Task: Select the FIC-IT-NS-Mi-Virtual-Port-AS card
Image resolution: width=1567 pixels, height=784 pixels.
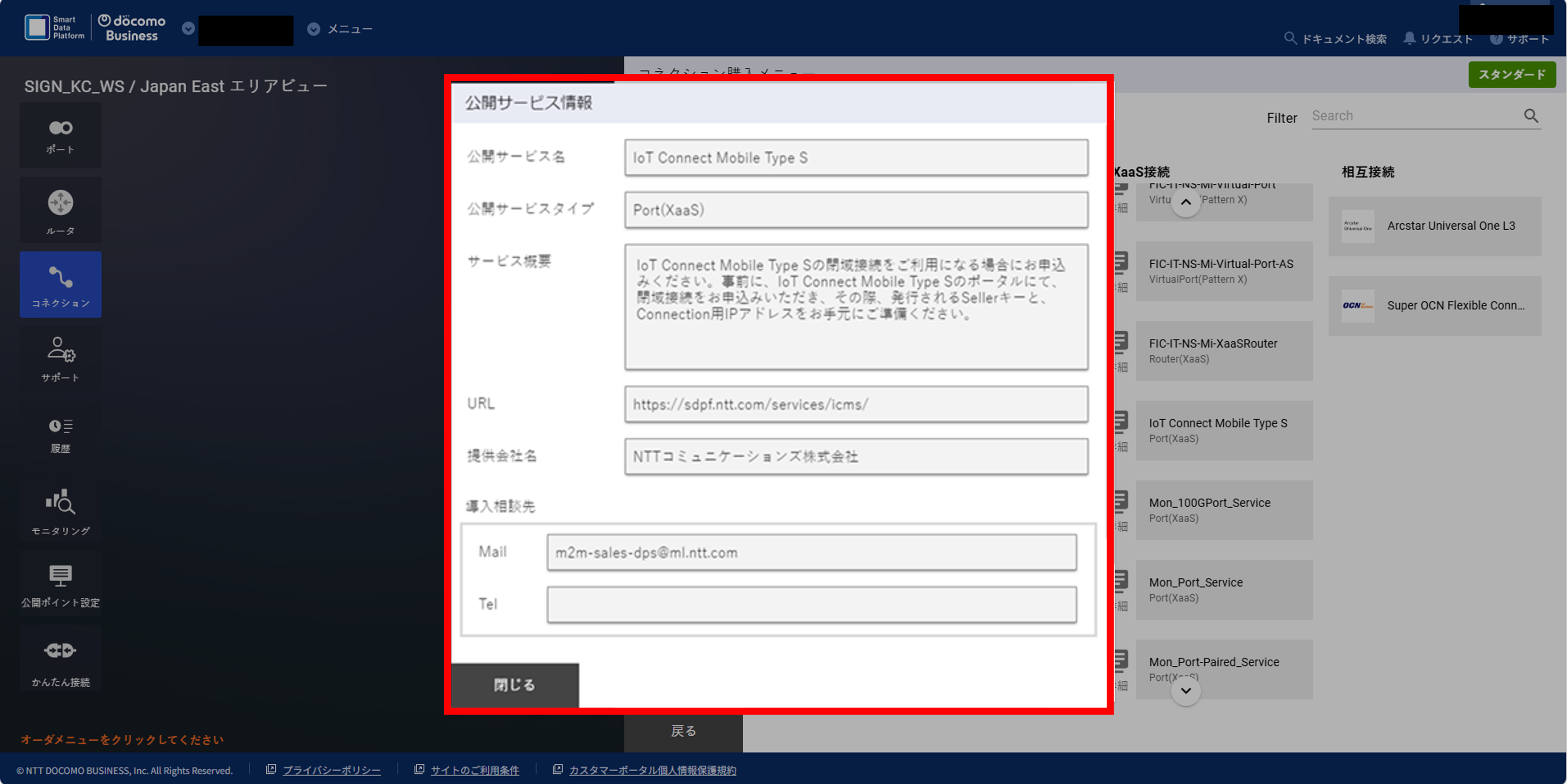Action: coord(1224,271)
